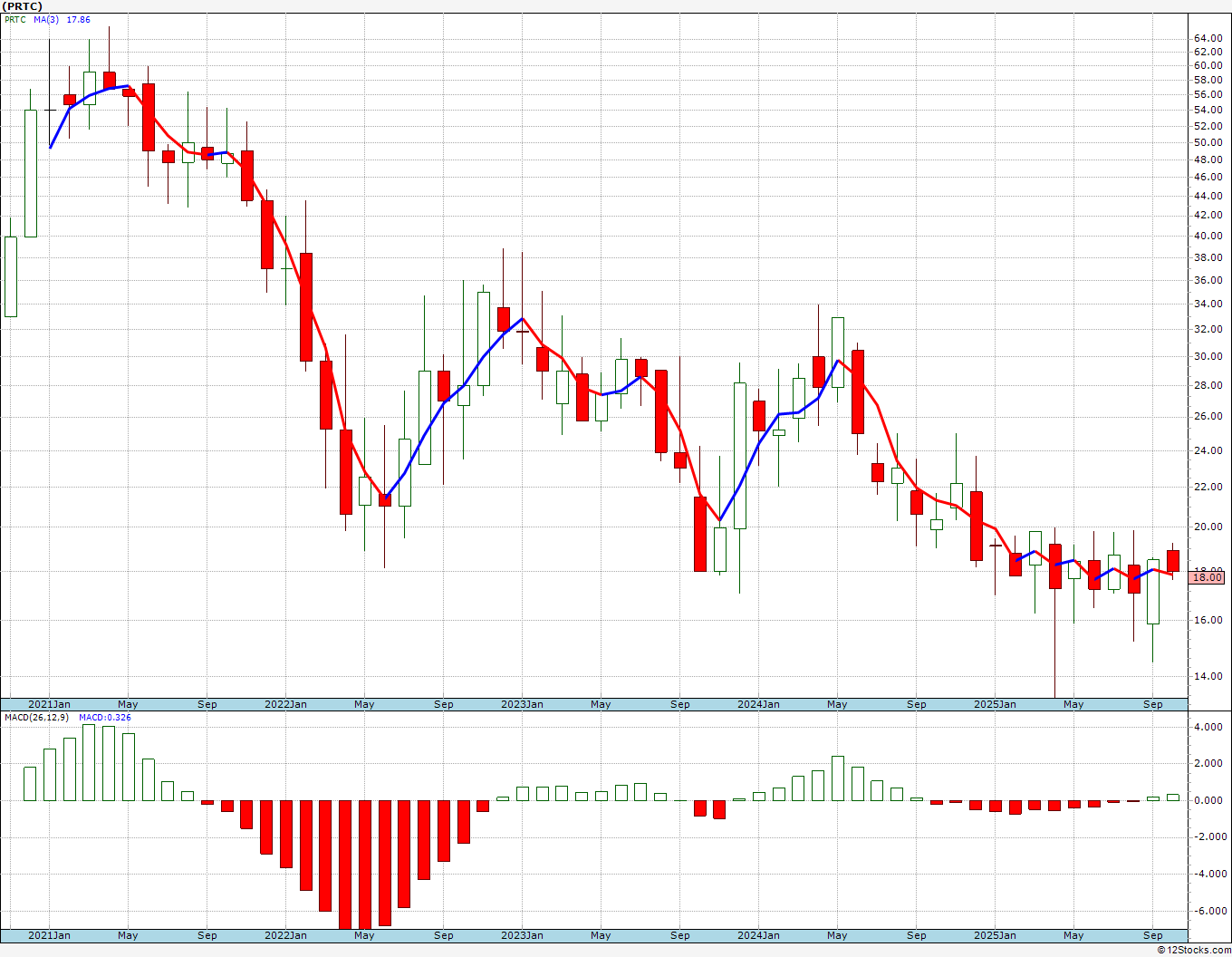Select 24.00 on the price axis
The width and height of the screenshot is (1232, 957).
point(1208,450)
